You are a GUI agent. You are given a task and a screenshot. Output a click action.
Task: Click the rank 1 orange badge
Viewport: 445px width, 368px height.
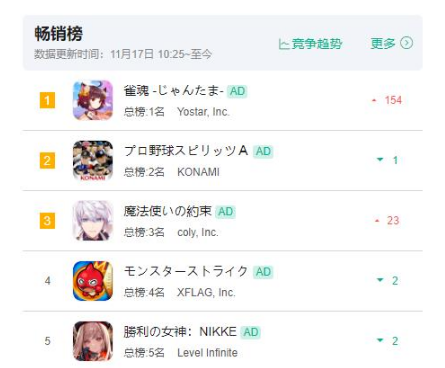[47, 100]
